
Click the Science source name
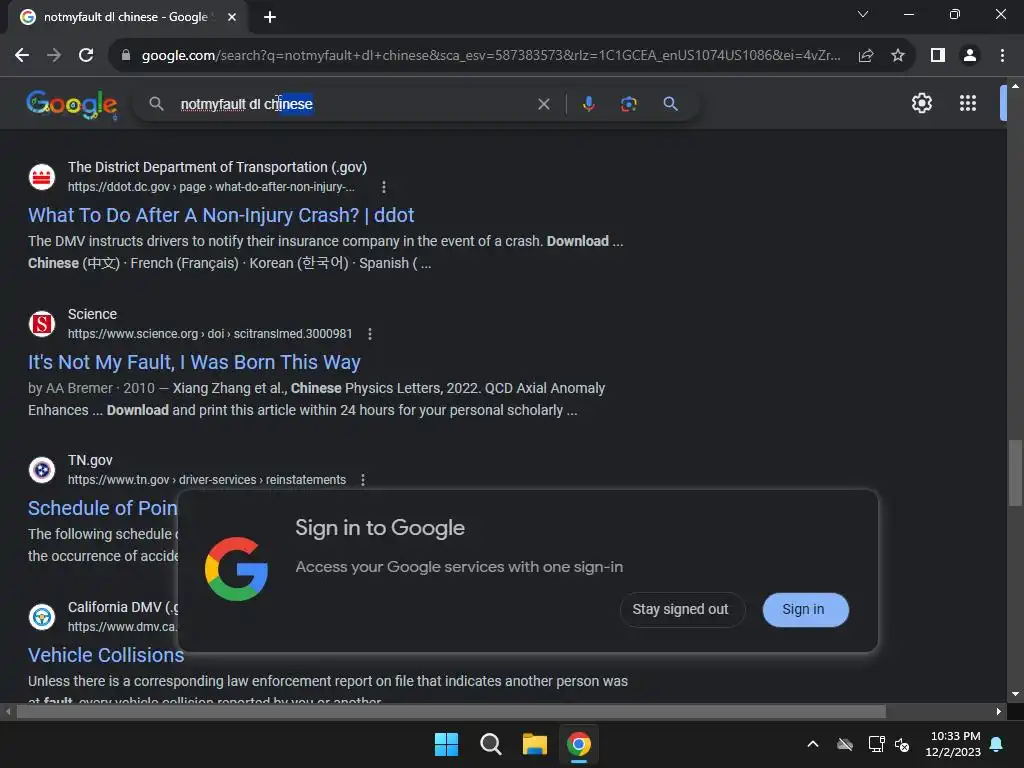click(92, 314)
